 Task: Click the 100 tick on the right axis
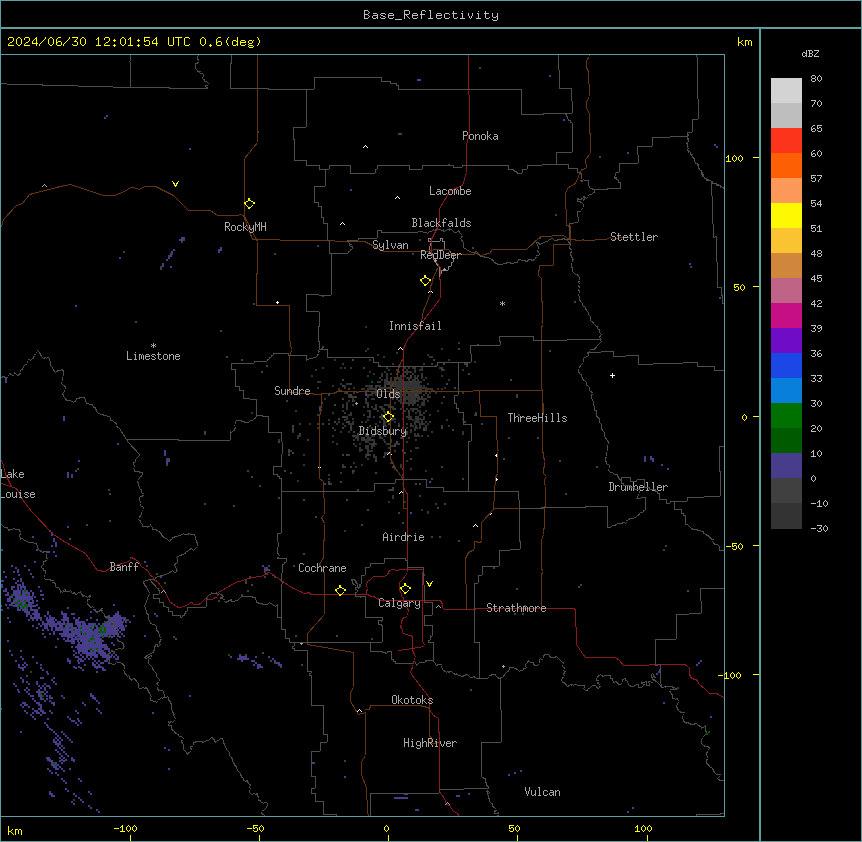(734, 158)
